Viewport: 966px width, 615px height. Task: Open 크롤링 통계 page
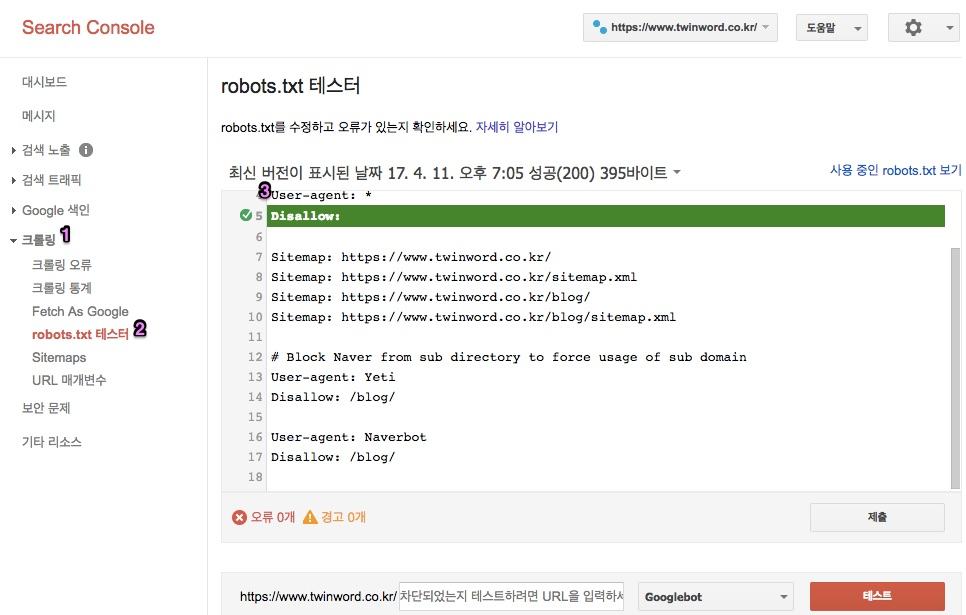[x=62, y=288]
